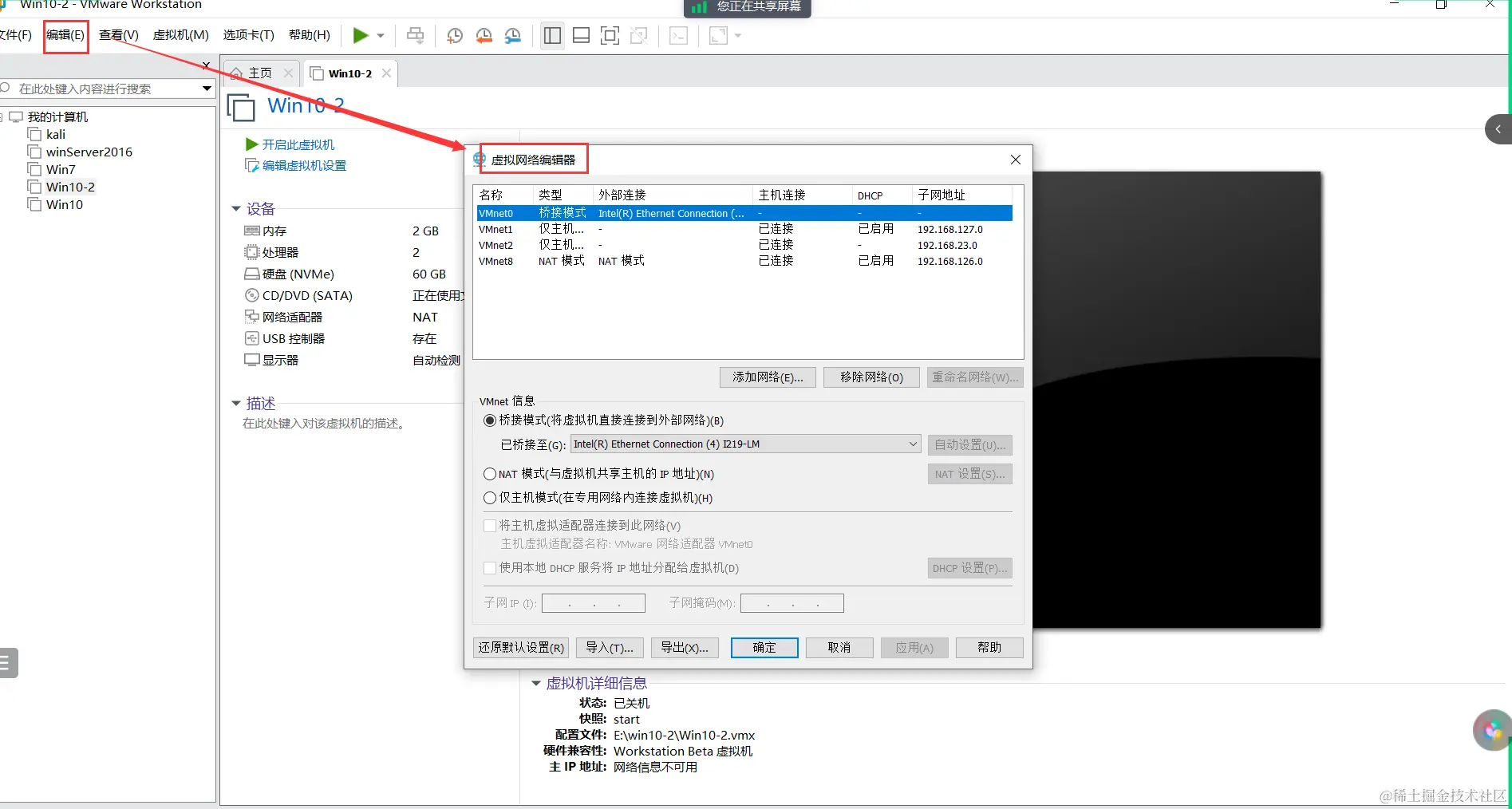Click the 子网 IP input field
This screenshot has height=809, width=1512.
(594, 603)
